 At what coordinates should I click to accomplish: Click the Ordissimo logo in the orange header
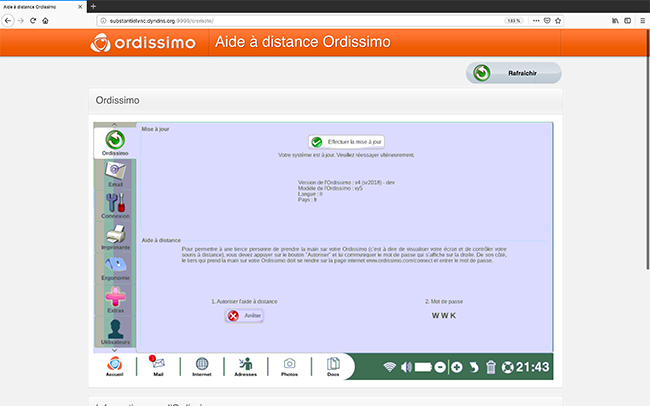pos(143,42)
